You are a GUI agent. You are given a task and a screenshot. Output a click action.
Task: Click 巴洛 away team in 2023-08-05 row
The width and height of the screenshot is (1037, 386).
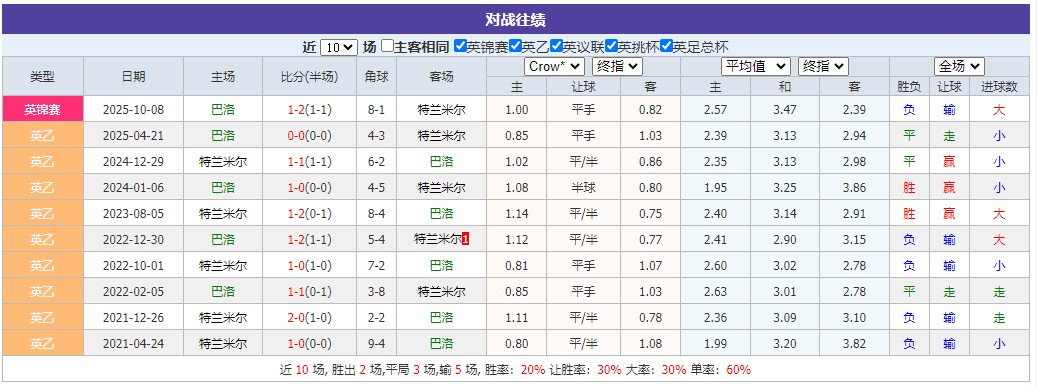point(441,213)
